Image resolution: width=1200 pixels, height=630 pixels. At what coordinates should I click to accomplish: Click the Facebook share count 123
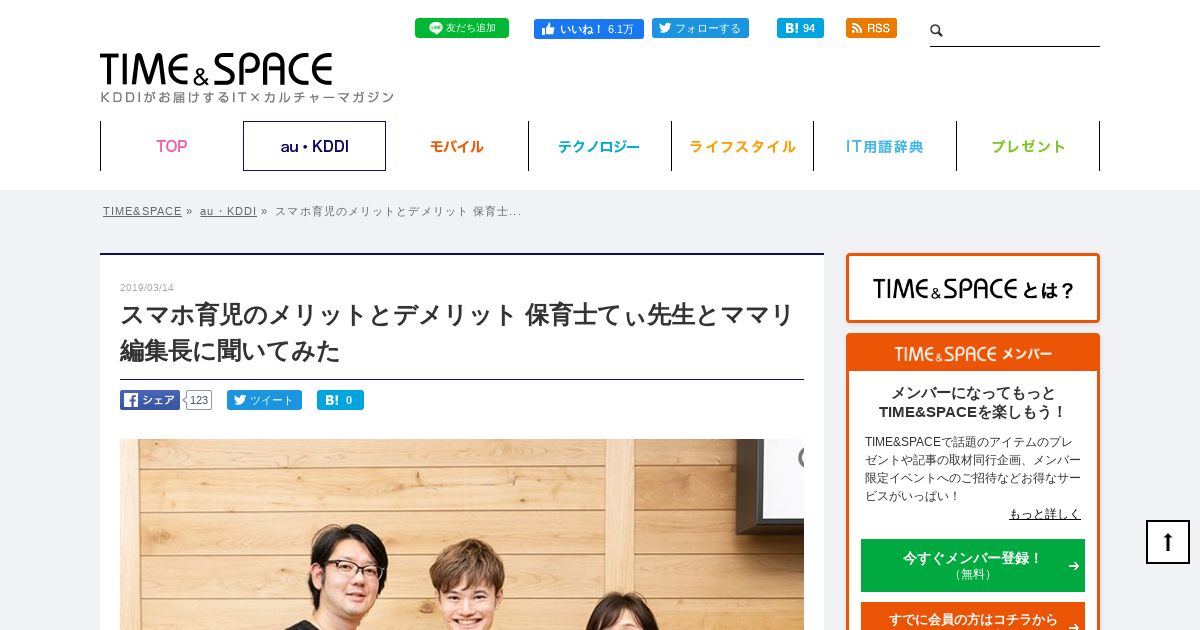point(199,400)
